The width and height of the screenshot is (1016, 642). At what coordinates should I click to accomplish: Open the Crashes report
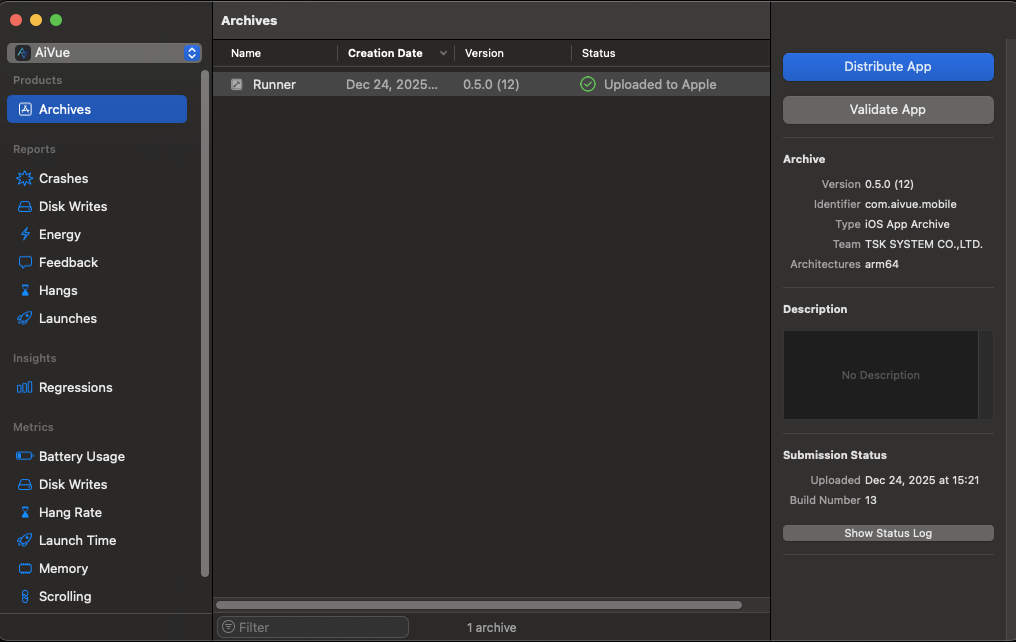tap(63, 178)
